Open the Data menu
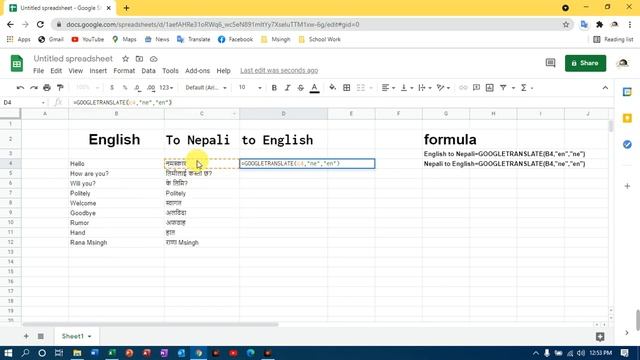The image size is (640, 360). 148,71
